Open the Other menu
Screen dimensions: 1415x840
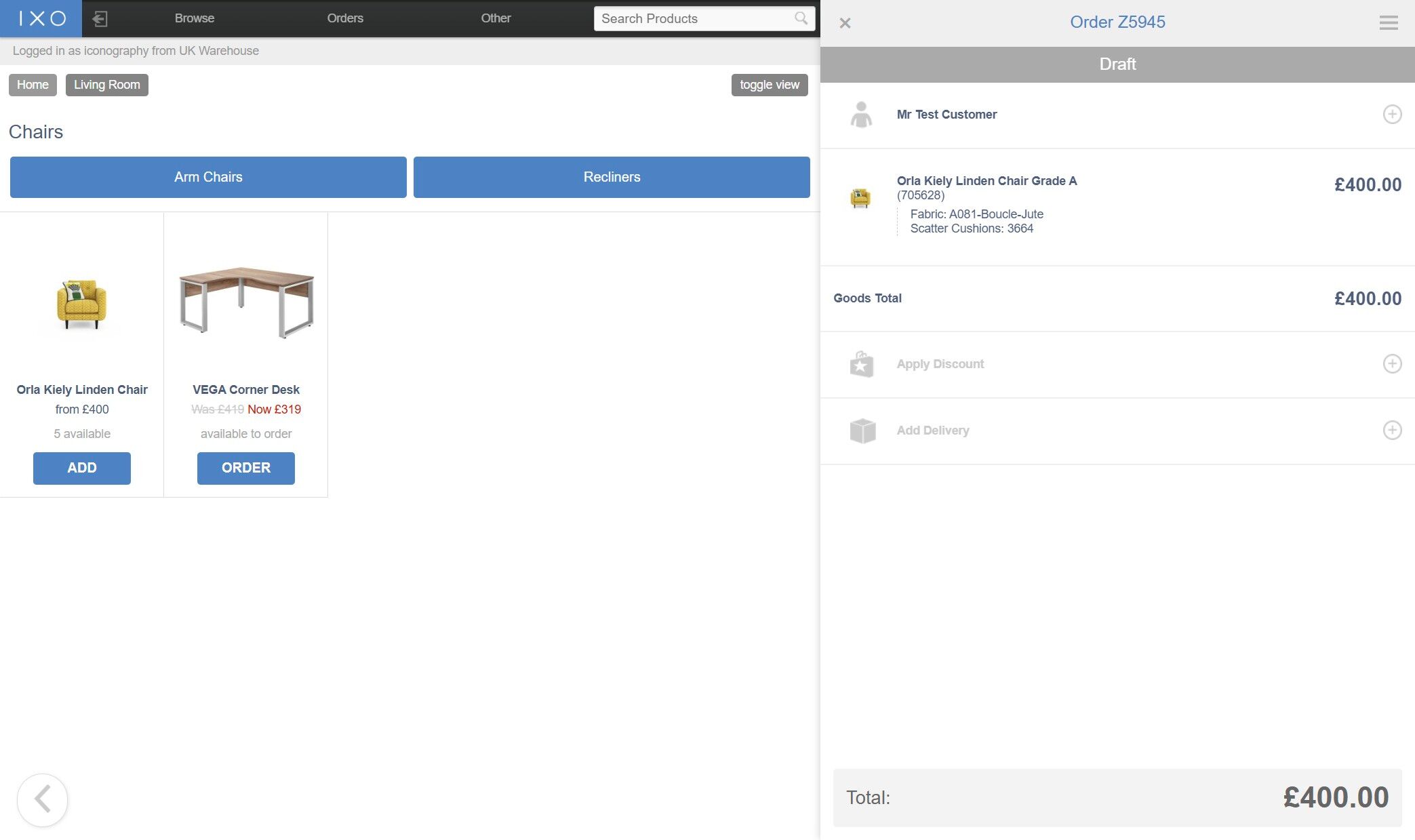tap(496, 18)
